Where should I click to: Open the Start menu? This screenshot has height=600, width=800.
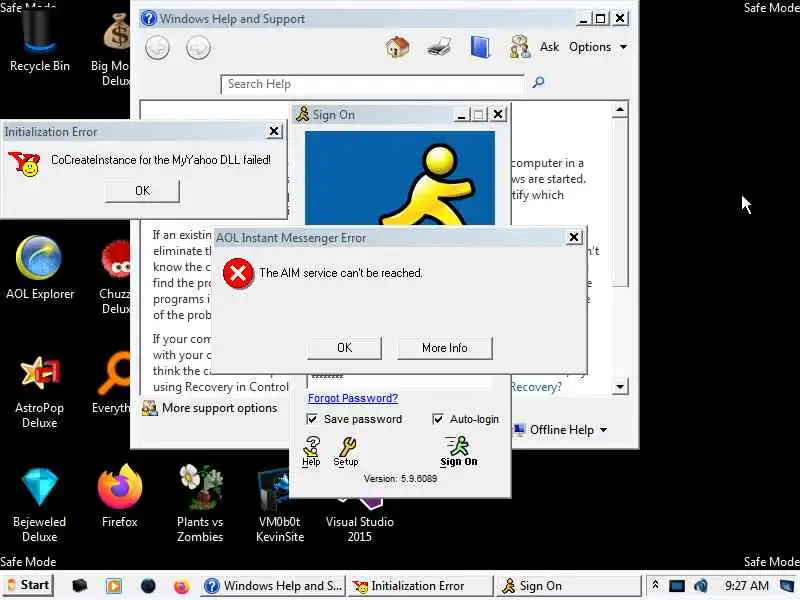(28, 585)
